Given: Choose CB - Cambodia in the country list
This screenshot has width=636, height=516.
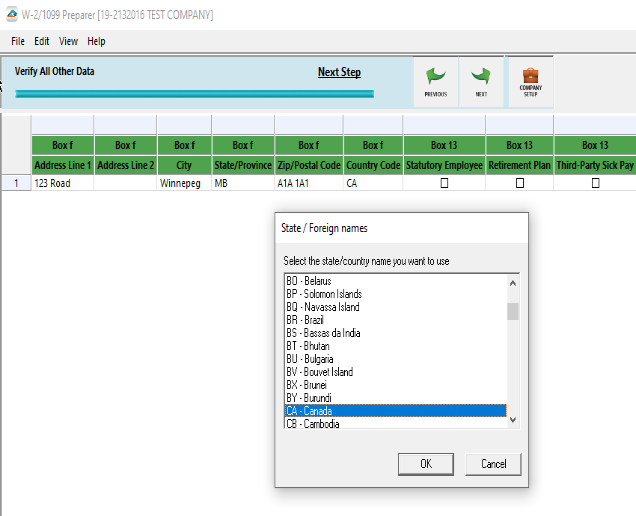Looking at the screenshot, I should [x=313, y=424].
